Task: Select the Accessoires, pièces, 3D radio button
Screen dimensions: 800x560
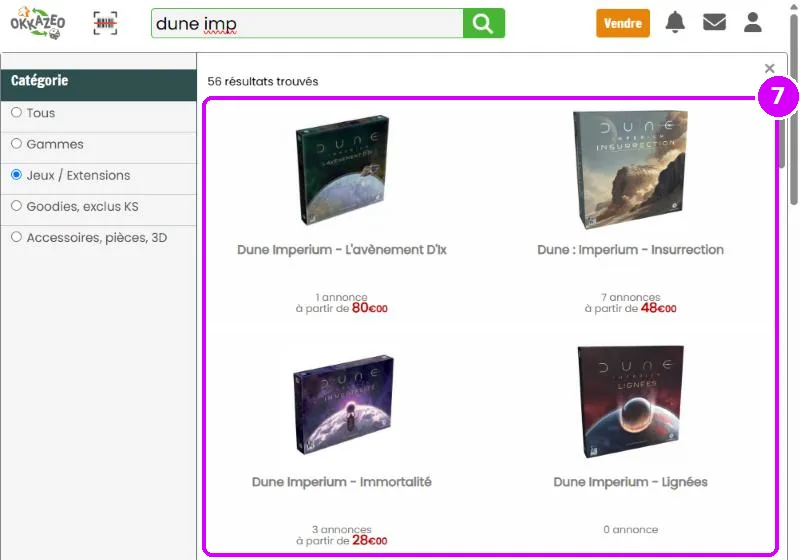Action: 16,237
